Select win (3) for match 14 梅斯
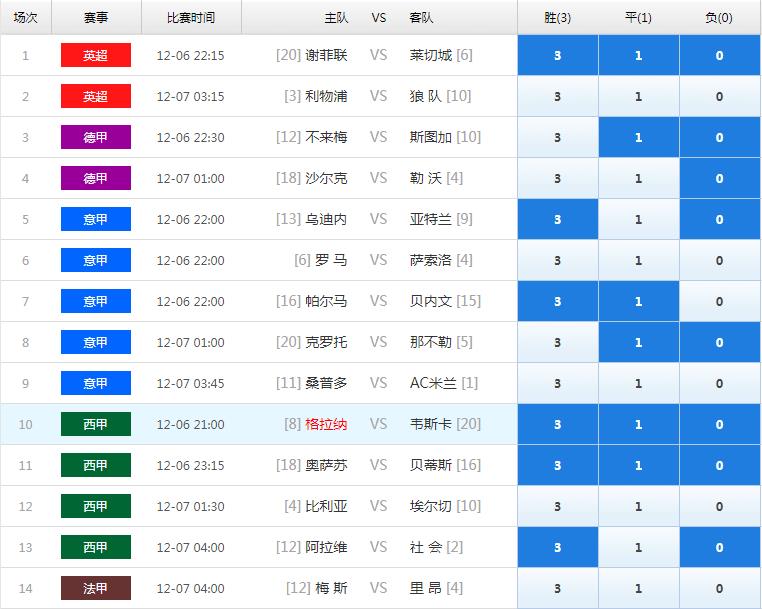Screen dimensions: 762x609 click(557, 588)
